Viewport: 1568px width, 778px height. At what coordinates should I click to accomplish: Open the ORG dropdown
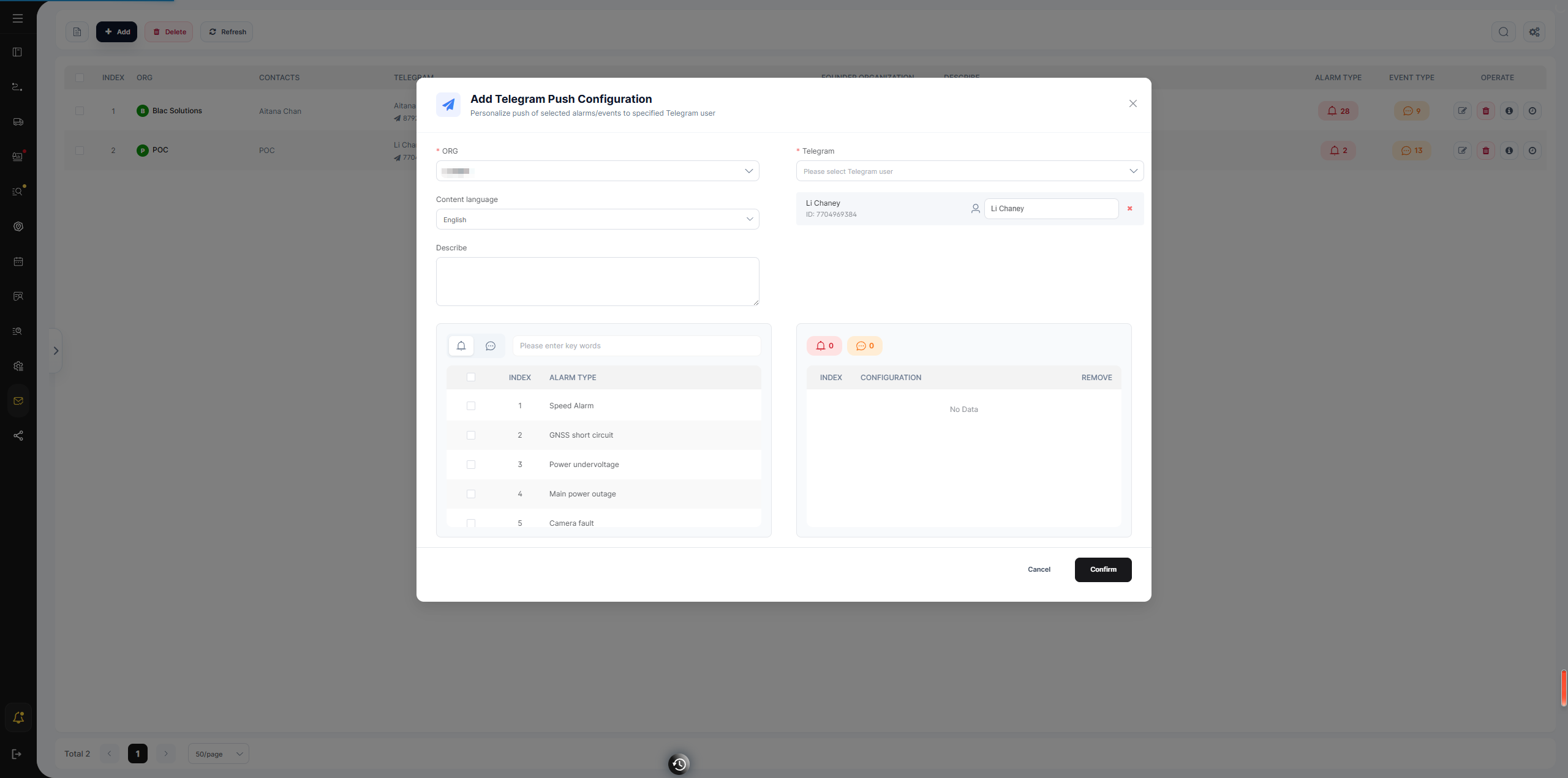[597, 171]
